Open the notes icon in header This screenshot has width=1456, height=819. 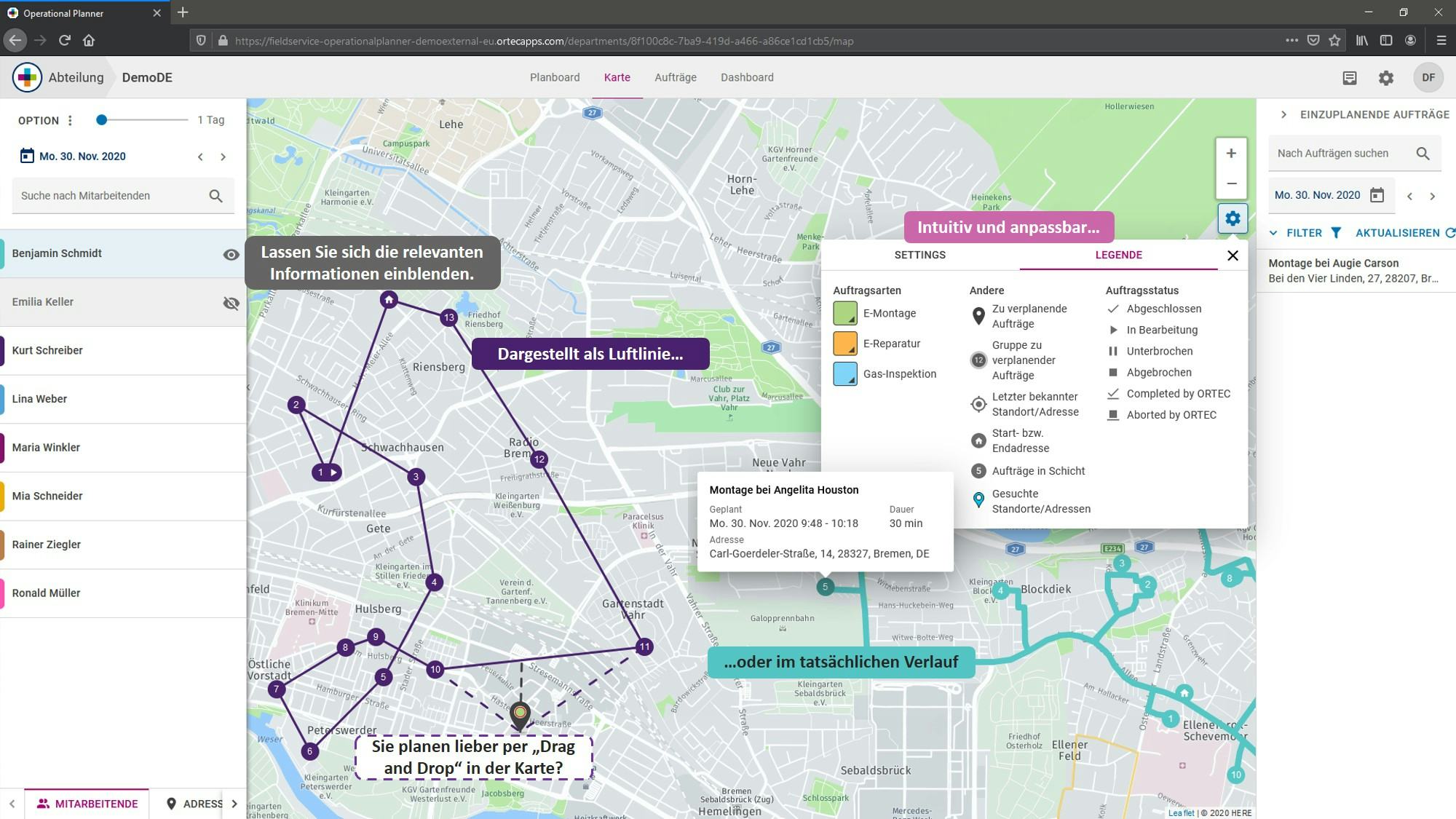point(1349,78)
